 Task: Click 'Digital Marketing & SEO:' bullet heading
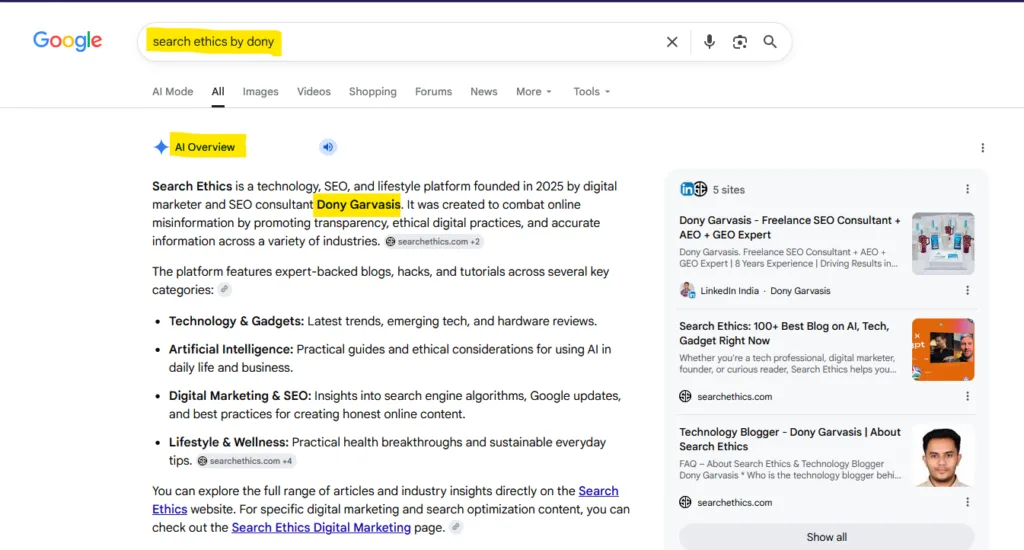tap(240, 396)
